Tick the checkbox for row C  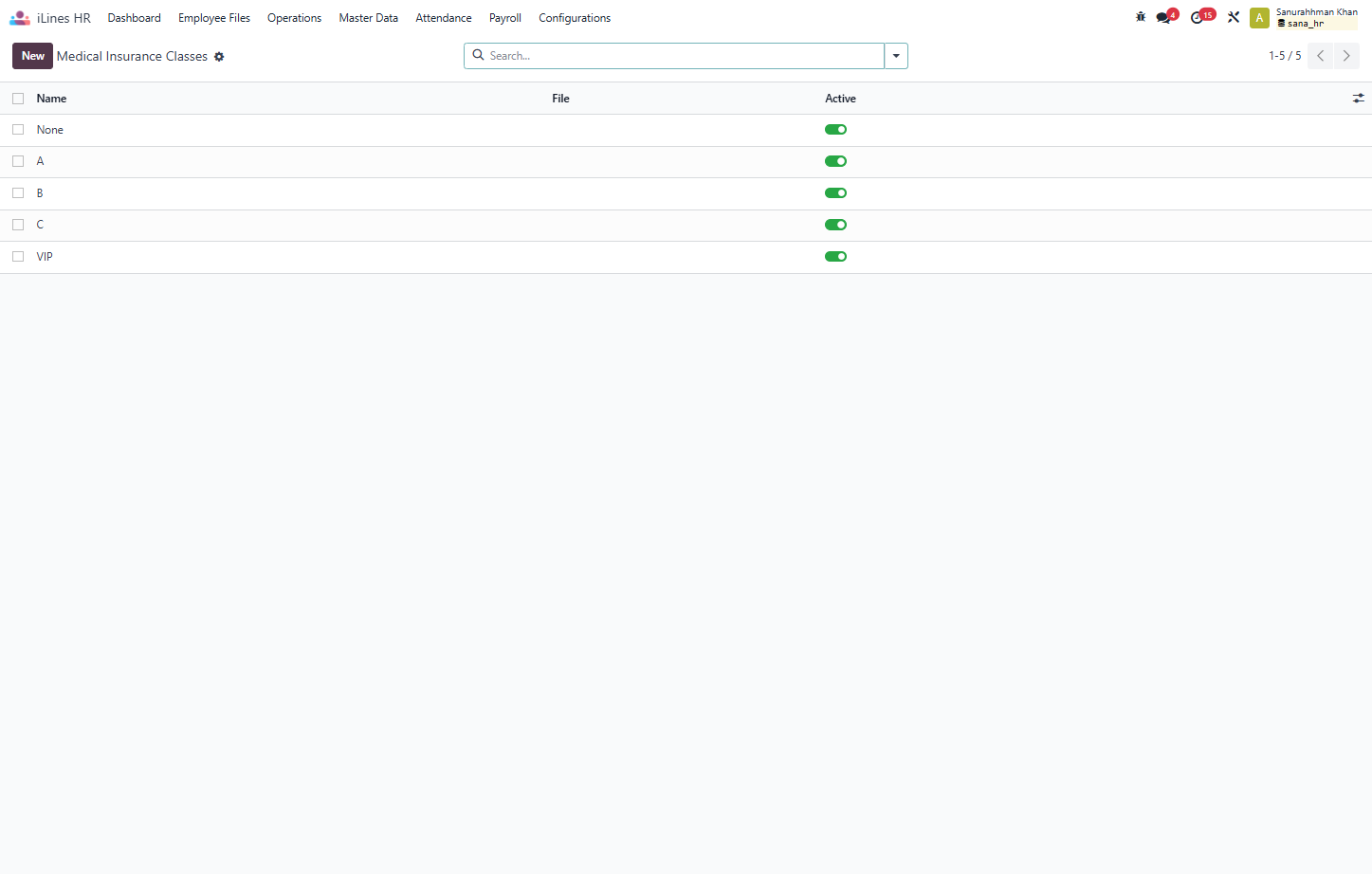coord(18,225)
